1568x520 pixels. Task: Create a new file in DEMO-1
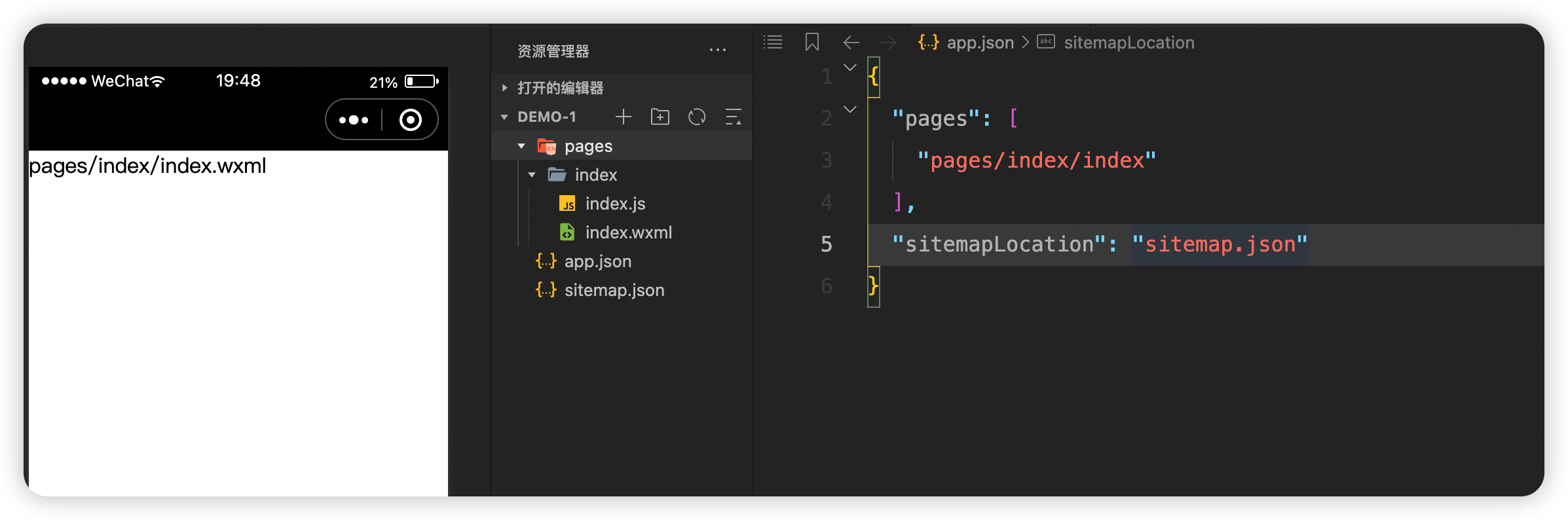pos(624,117)
